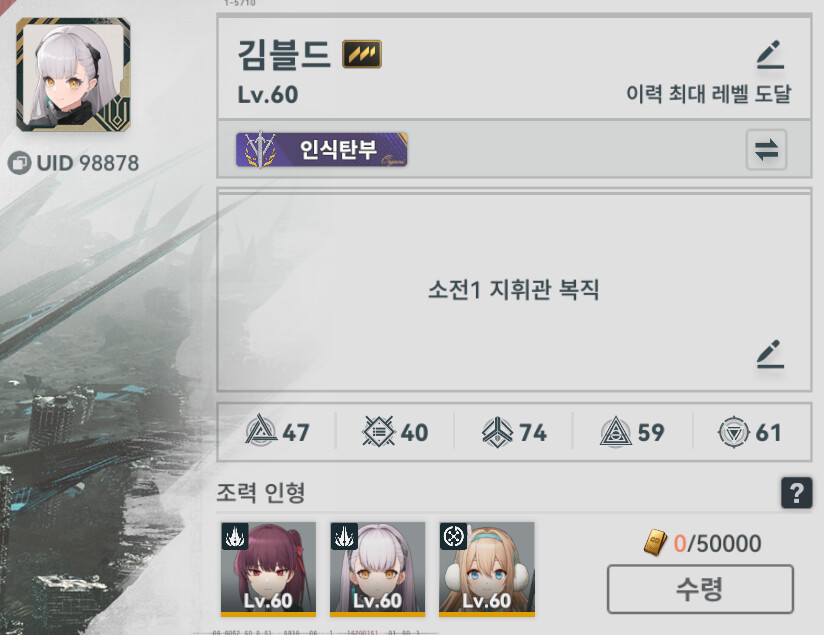The width and height of the screenshot is (824, 635).
Task: Open the 인식탄부 title badge
Action: point(322,150)
